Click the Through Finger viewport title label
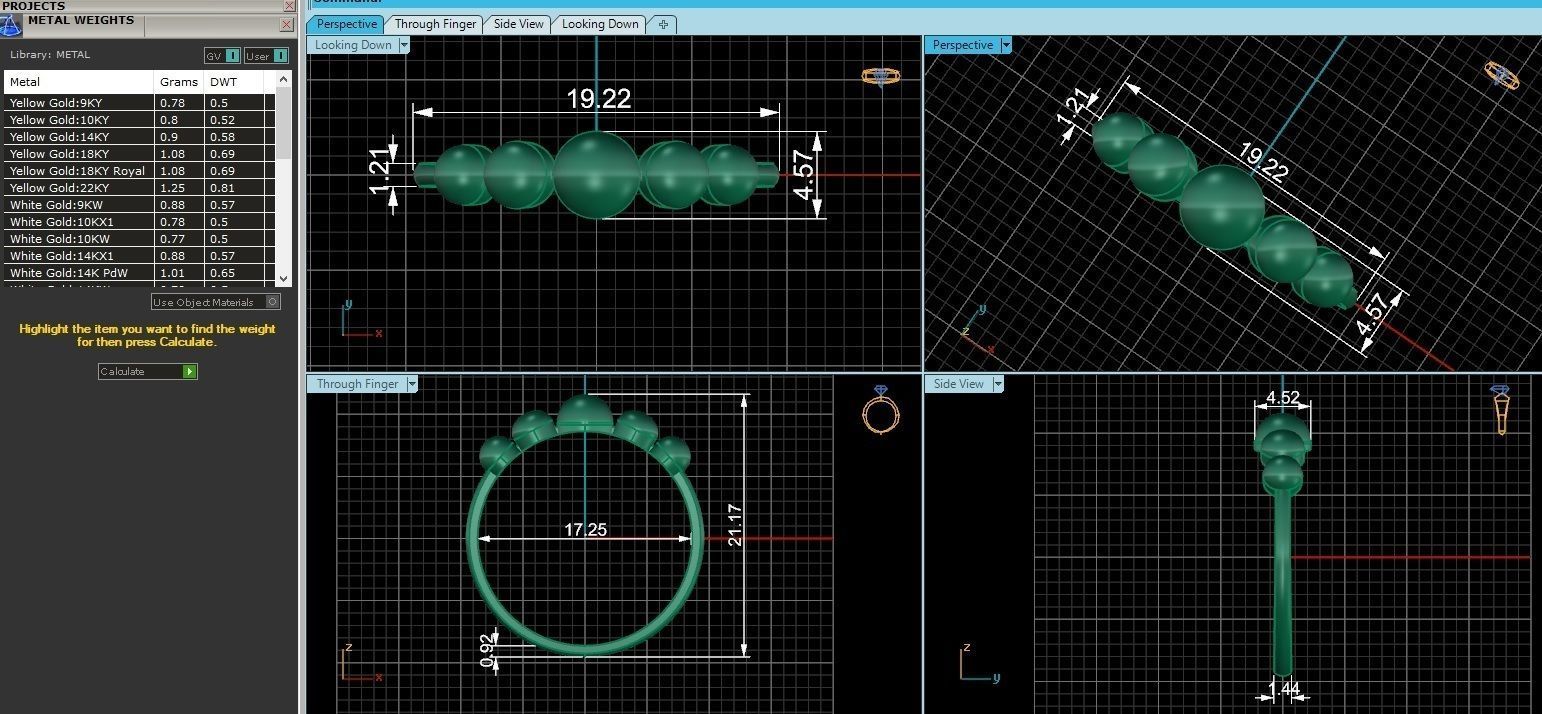The height and width of the screenshot is (714, 1542). (x=357, y=384)
